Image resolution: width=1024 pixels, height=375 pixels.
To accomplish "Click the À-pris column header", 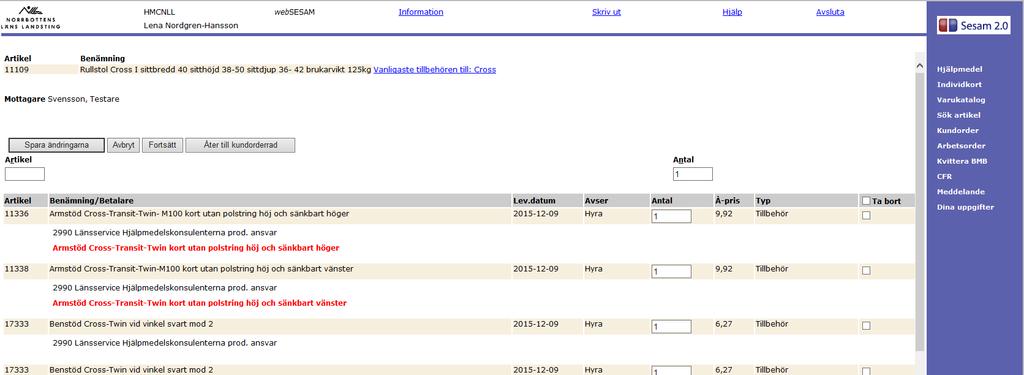I will pos(728,201).
